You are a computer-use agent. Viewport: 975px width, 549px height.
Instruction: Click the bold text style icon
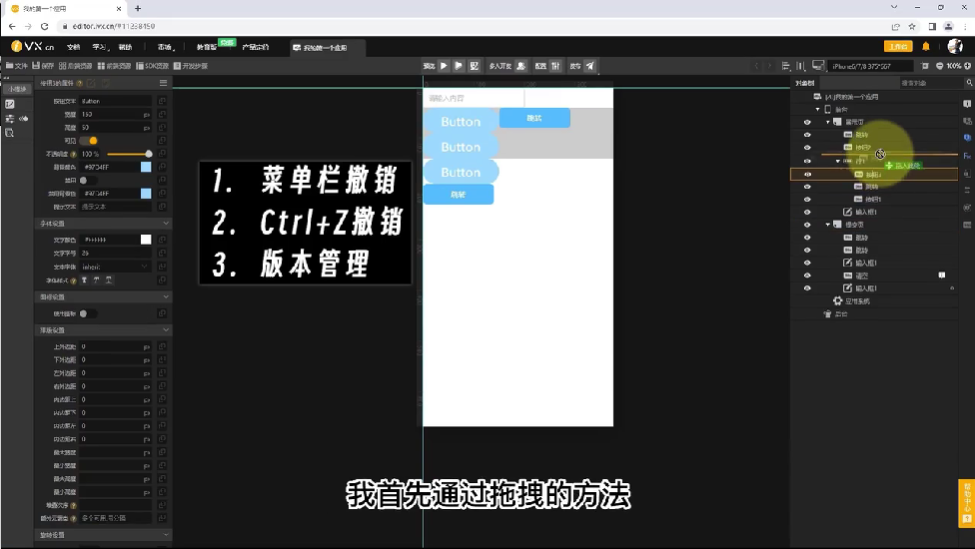tap(84, 280)
